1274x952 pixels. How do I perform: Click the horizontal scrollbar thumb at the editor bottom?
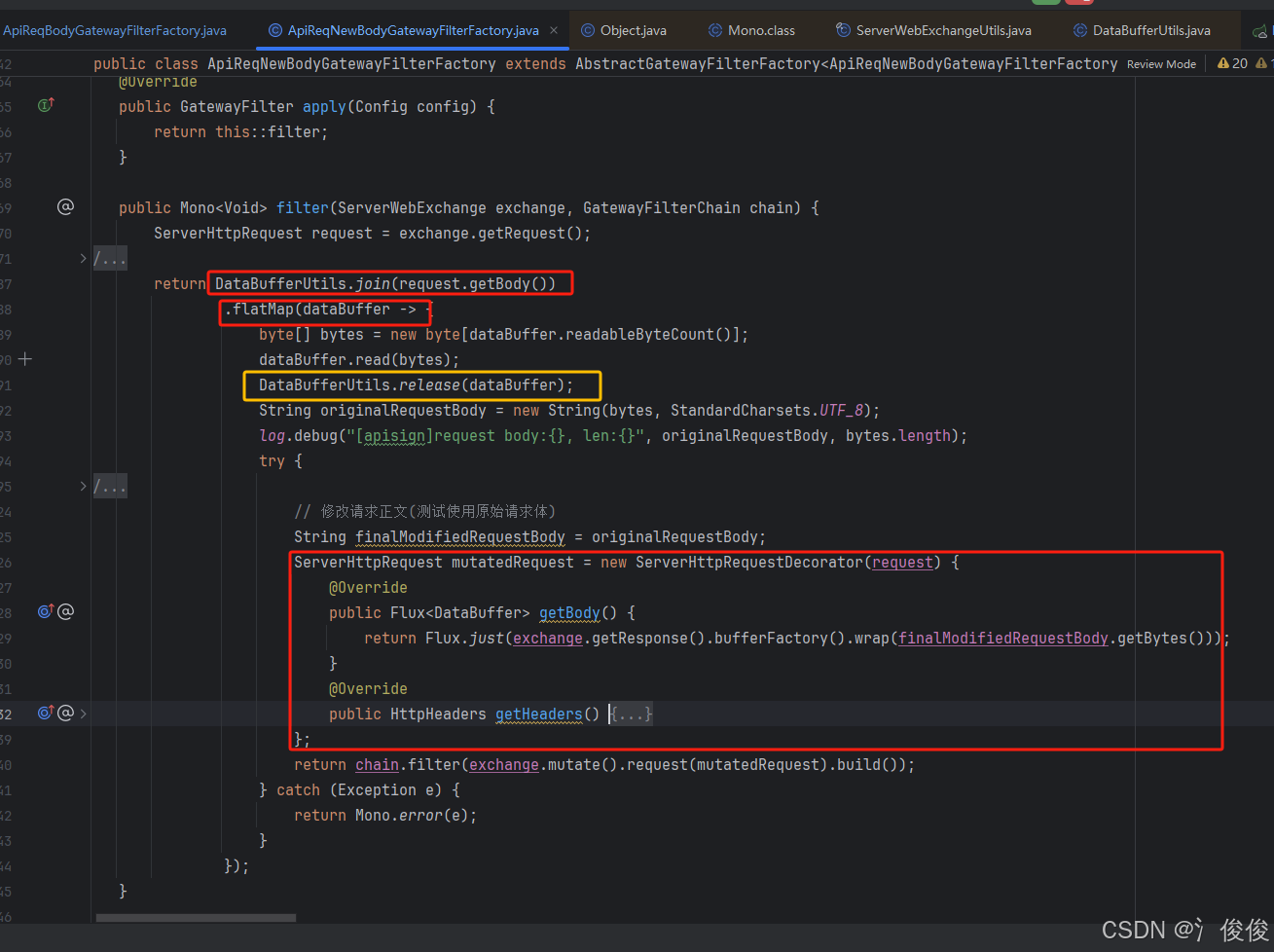pyautogui.click(x=196, y=917)
